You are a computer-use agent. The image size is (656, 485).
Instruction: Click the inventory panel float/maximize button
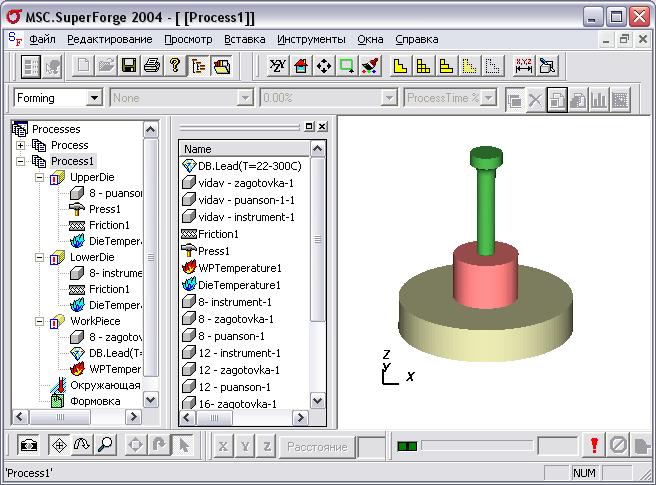point(309,126)
